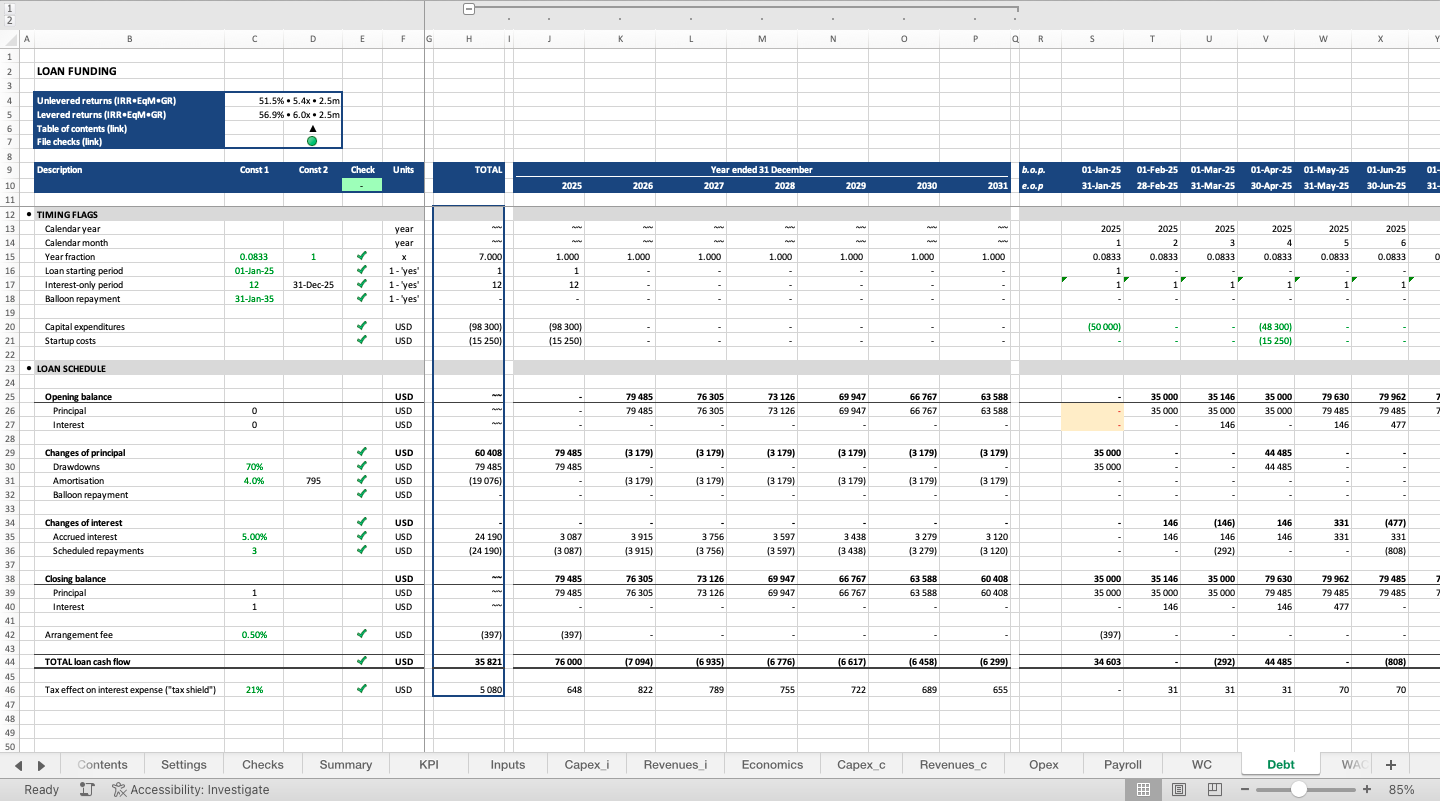The width and height of the screenshot is (1440, 801).
Task: Collapse the column group with the minus button
Action: click(468, 8)
